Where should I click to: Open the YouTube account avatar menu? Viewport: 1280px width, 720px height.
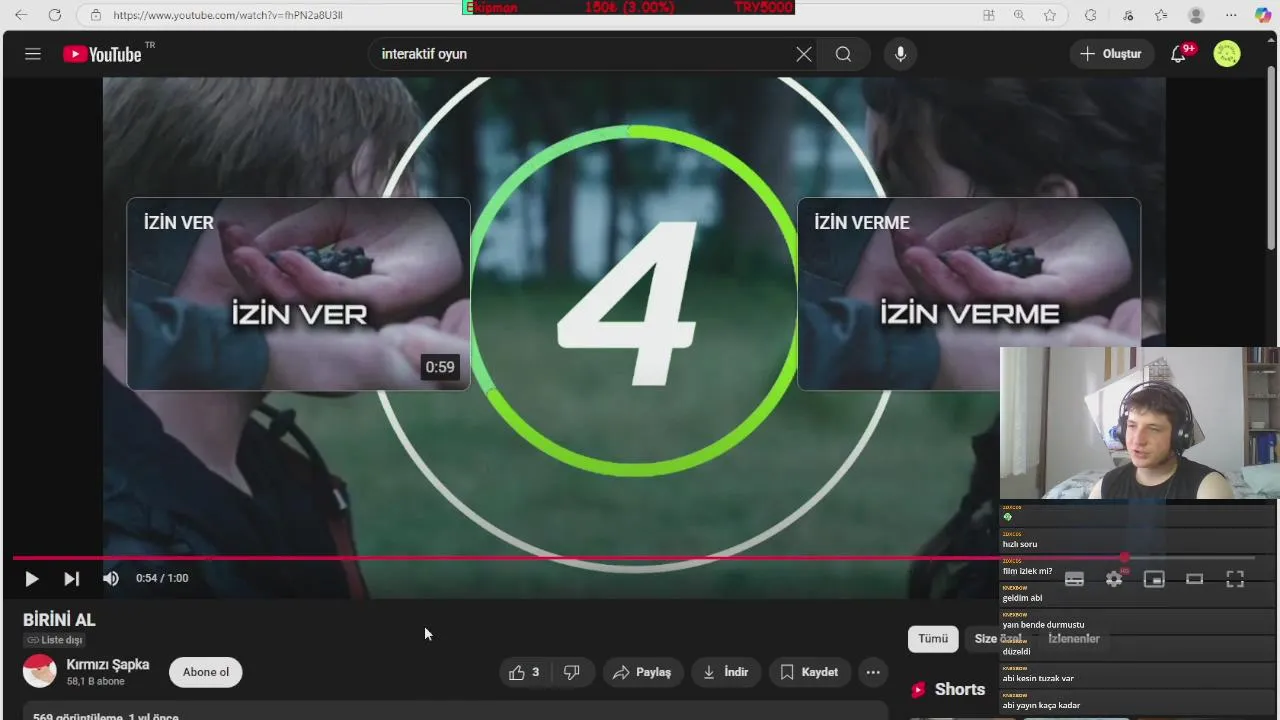tap(1227, 54)
